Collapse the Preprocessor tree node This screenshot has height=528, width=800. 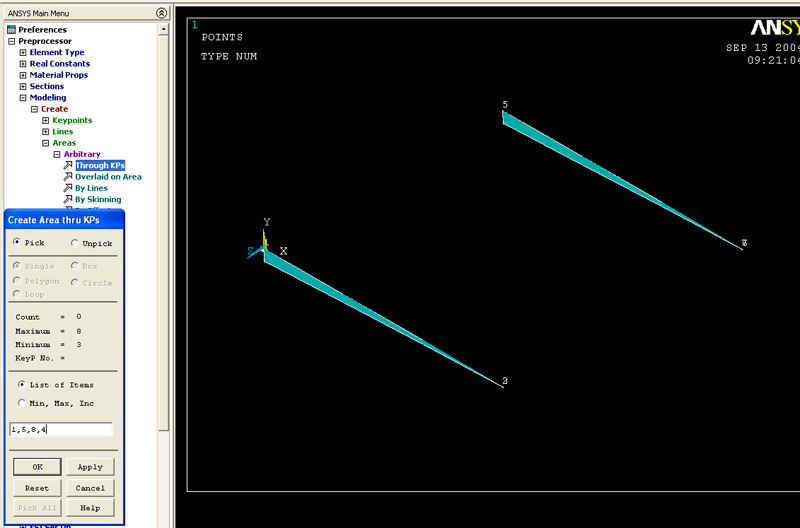pos(11,41)
